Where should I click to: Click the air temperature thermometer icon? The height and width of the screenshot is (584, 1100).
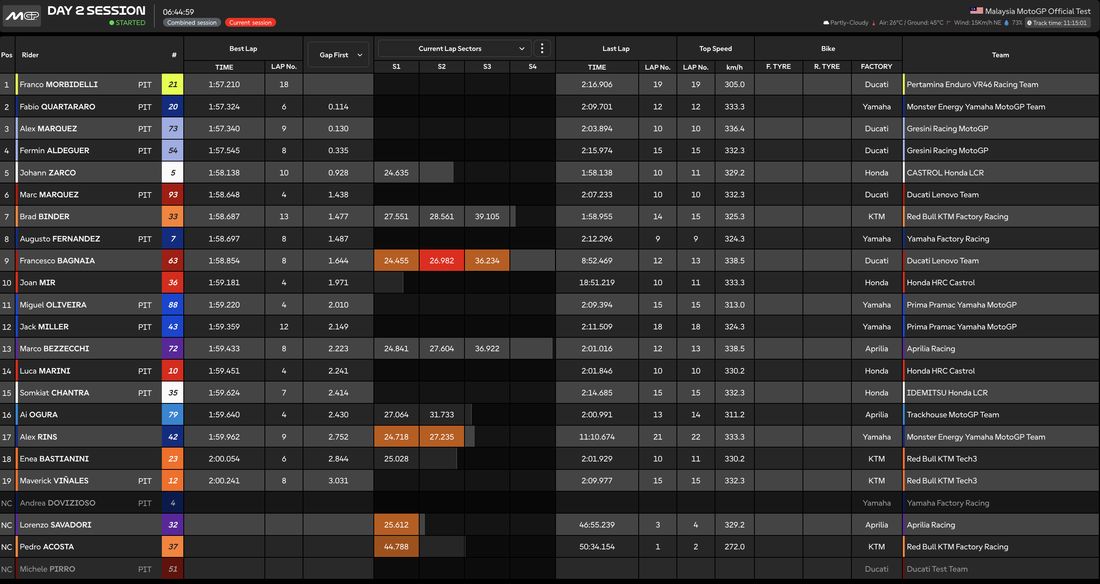click(x=874, y=22)
